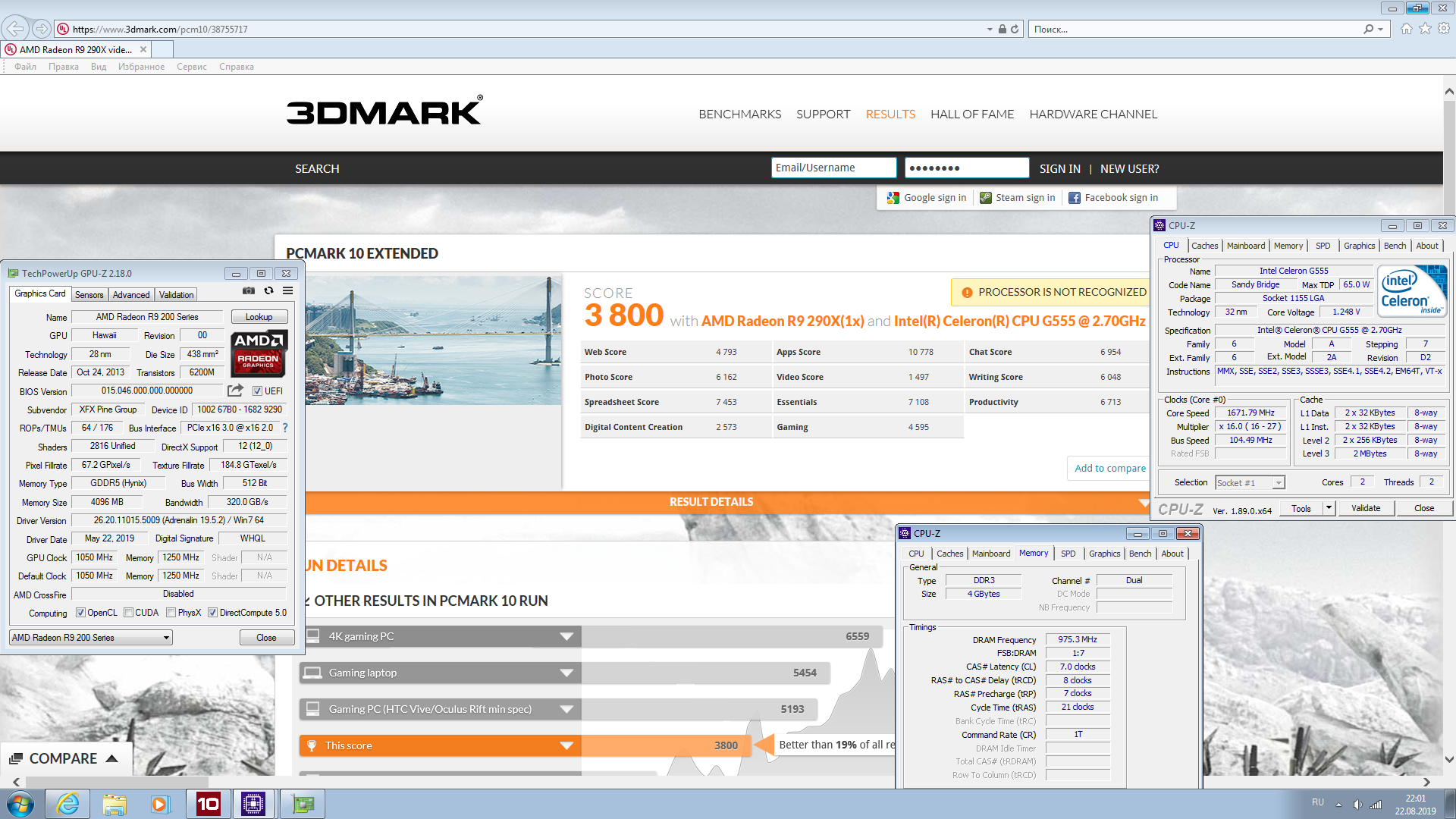Click volume speaker icon in tray
The height and width of the screenshot is (819, 1456).
pyautogui.click(x=1357, y=805)
